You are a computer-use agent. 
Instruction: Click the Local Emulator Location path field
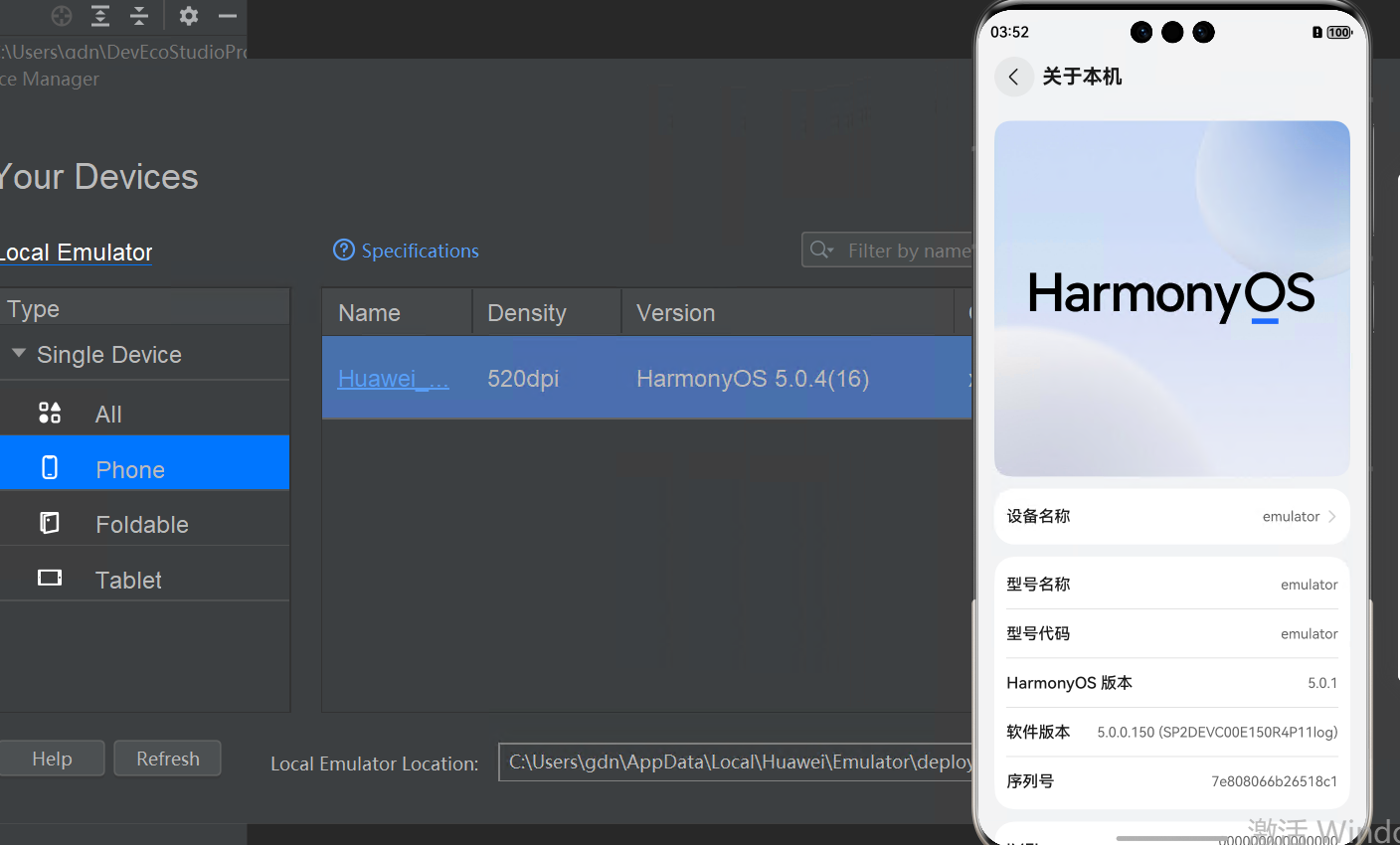(x=736, y=762)
